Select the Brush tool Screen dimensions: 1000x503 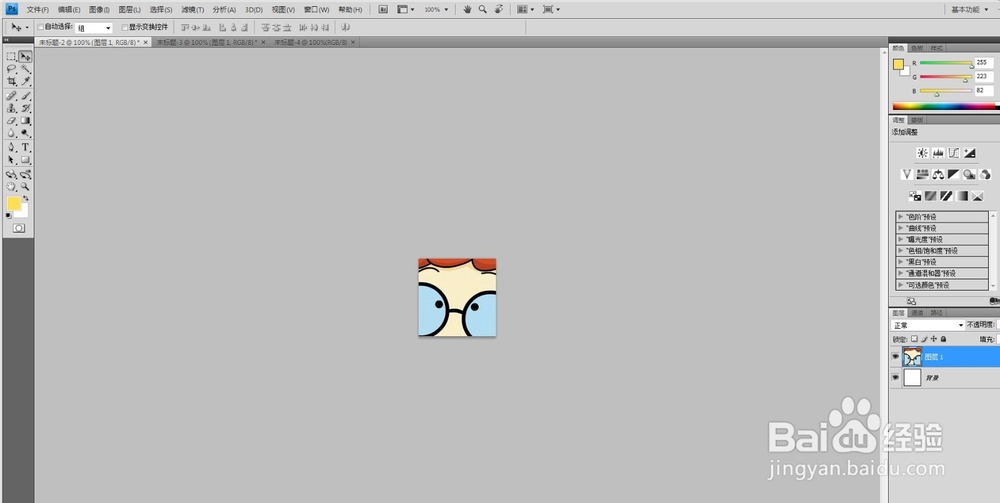25,96
